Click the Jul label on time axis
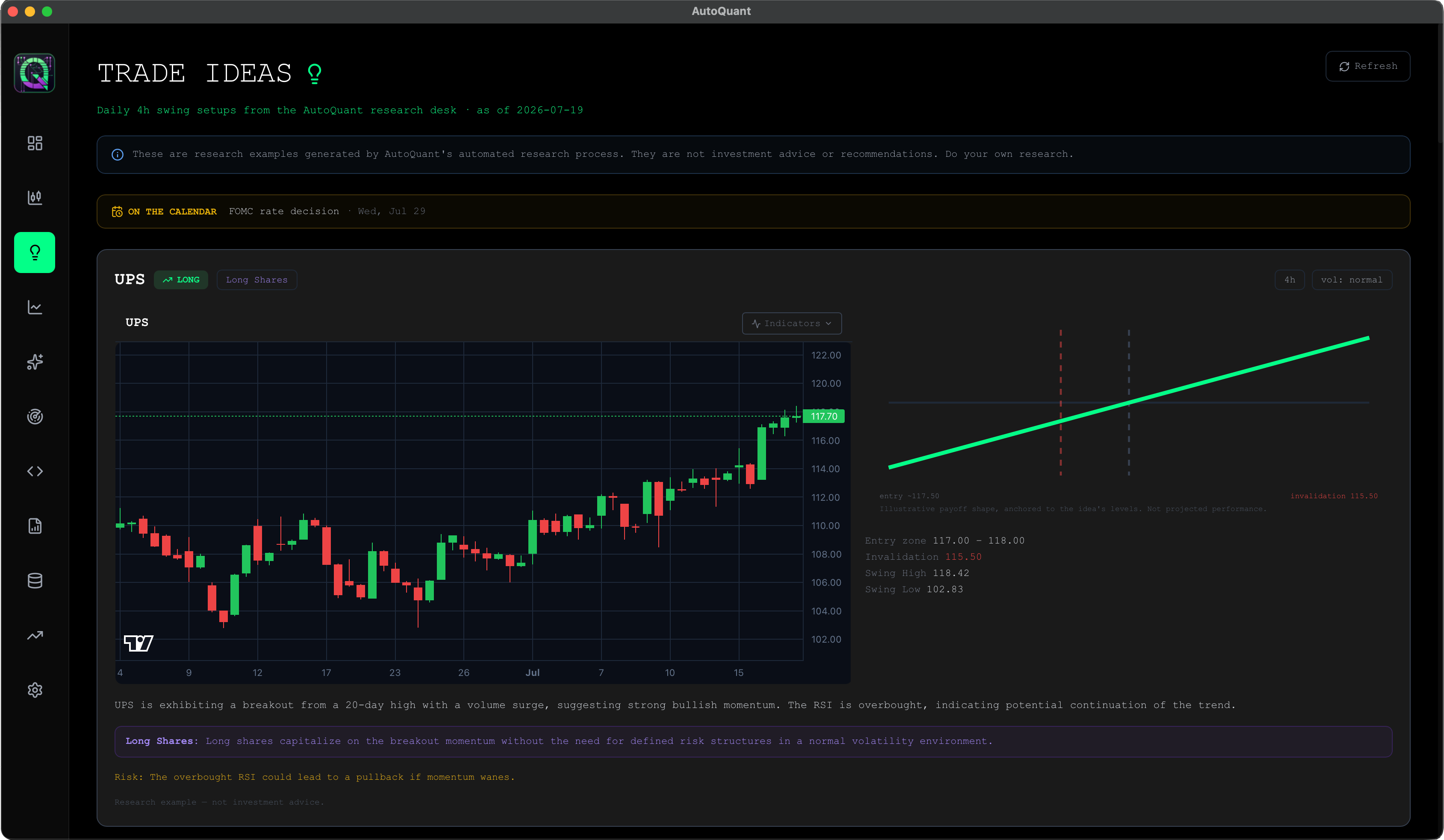The height and width of the screenshot is (840, 1444). pyautogui.click(x=532, y=672)
